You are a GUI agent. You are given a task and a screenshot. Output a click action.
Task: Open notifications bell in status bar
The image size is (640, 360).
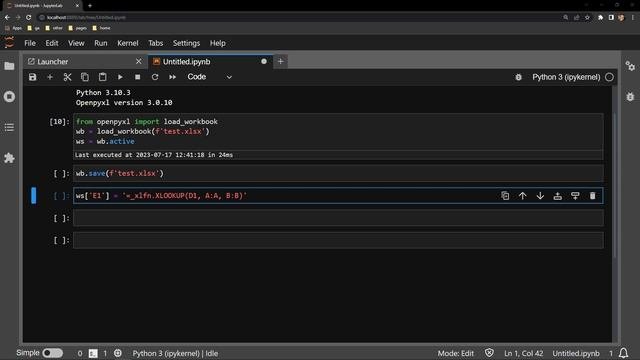pos(623,353)
